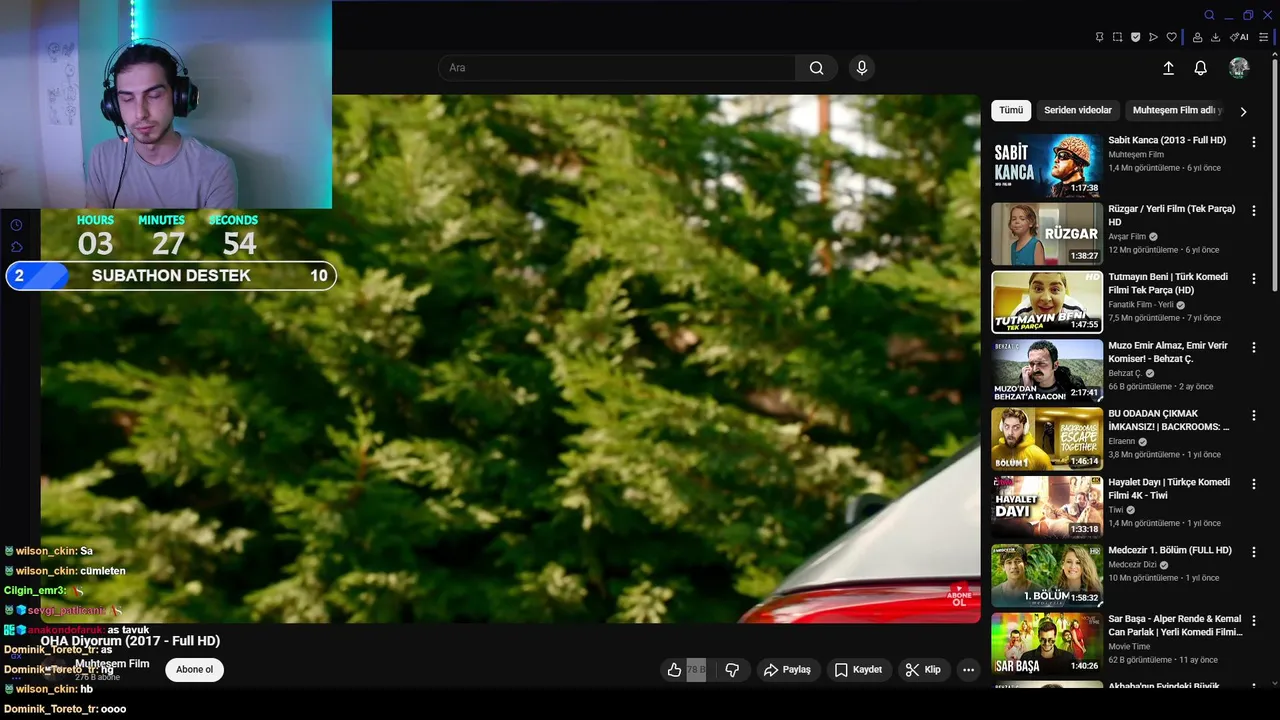1280x720 pixels.
Task: Open Avşar Film channel link
Action: pos(1127,237)
